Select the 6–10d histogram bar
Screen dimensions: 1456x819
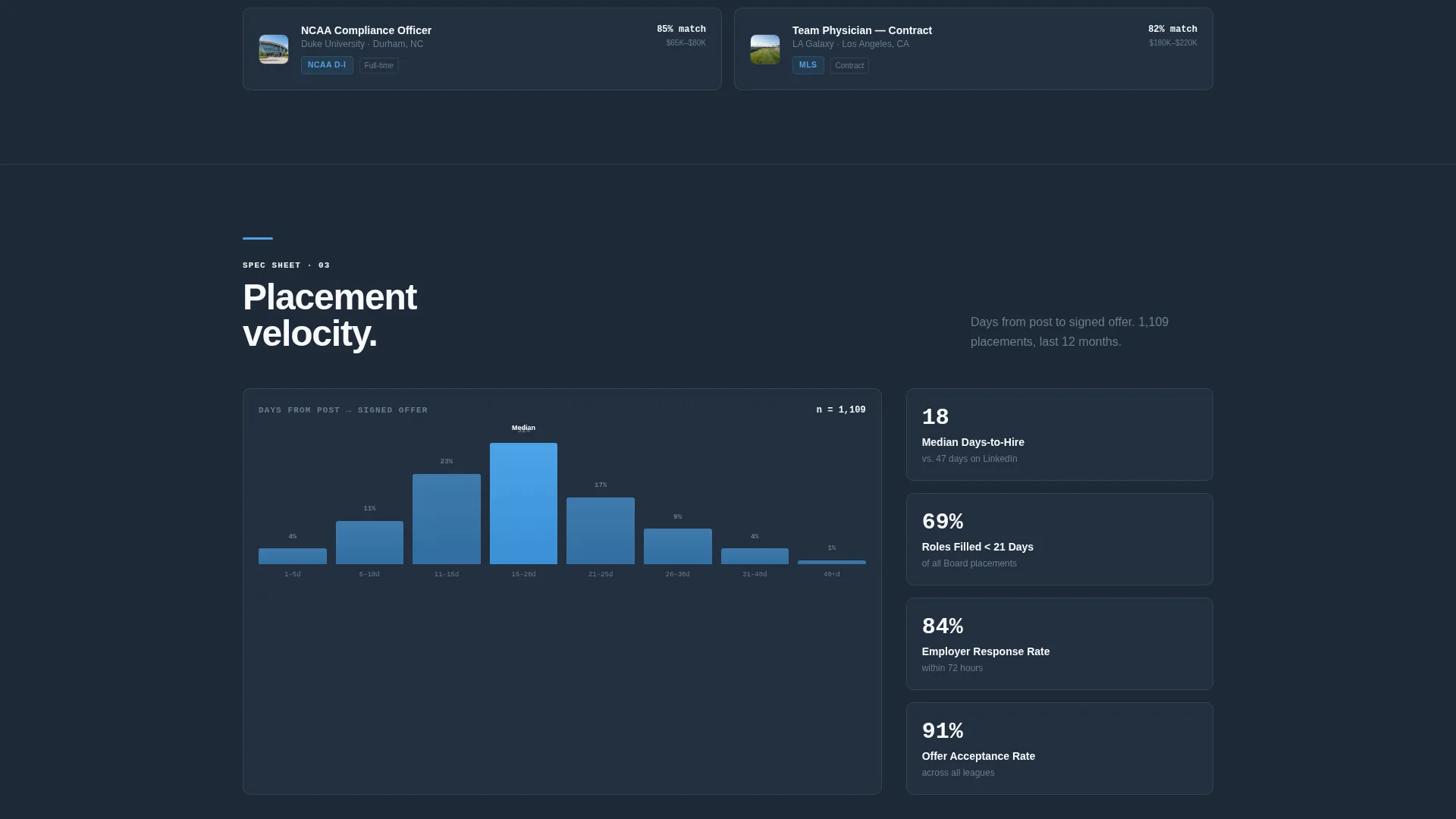(x=369, y=542)
